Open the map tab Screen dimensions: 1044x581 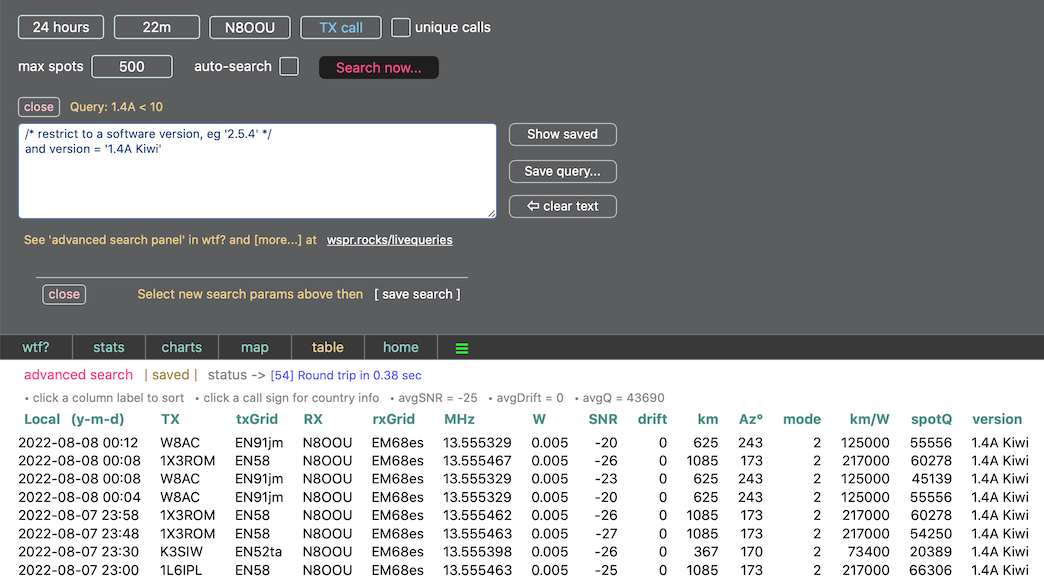point(255,347)
